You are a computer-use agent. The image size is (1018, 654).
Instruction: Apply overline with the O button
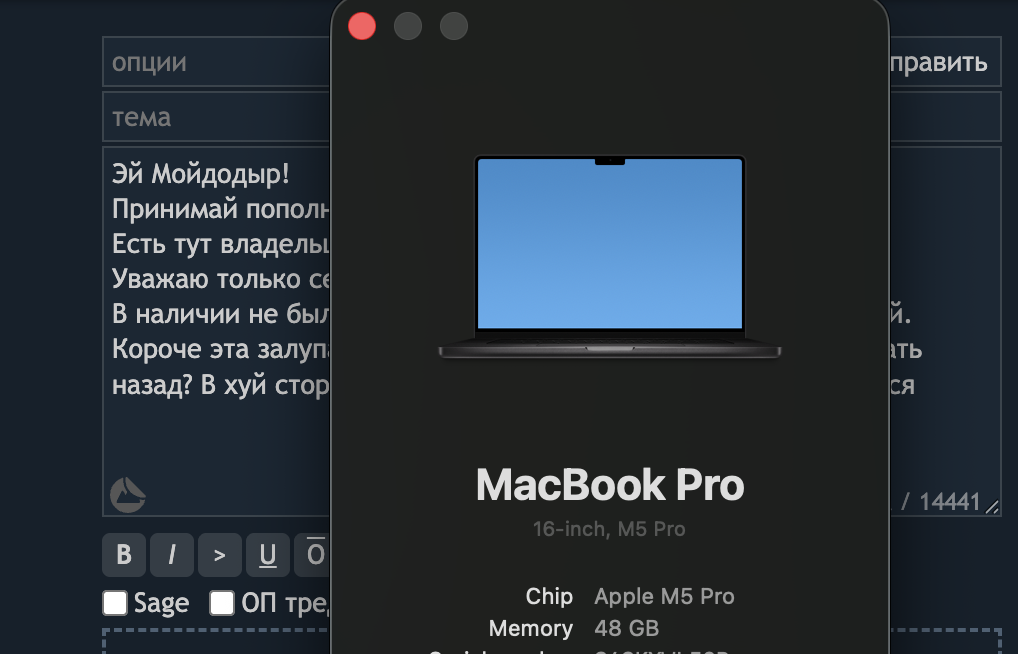(x=314, y=555)
